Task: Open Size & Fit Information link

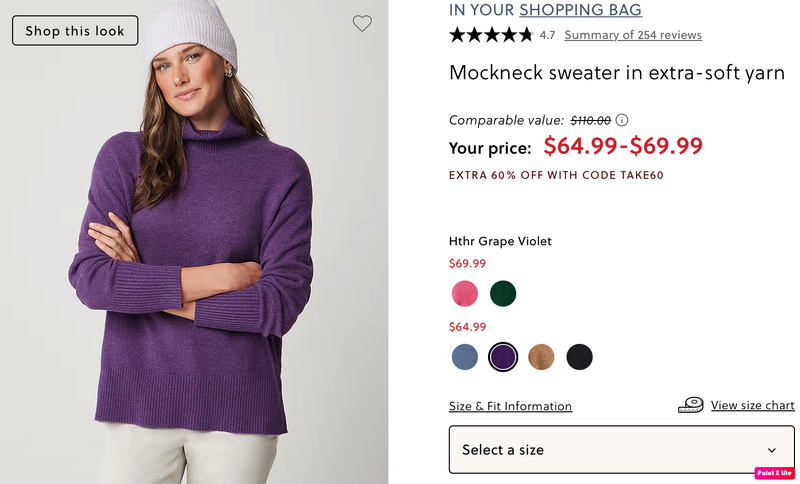Action: [x=510, y=406]
